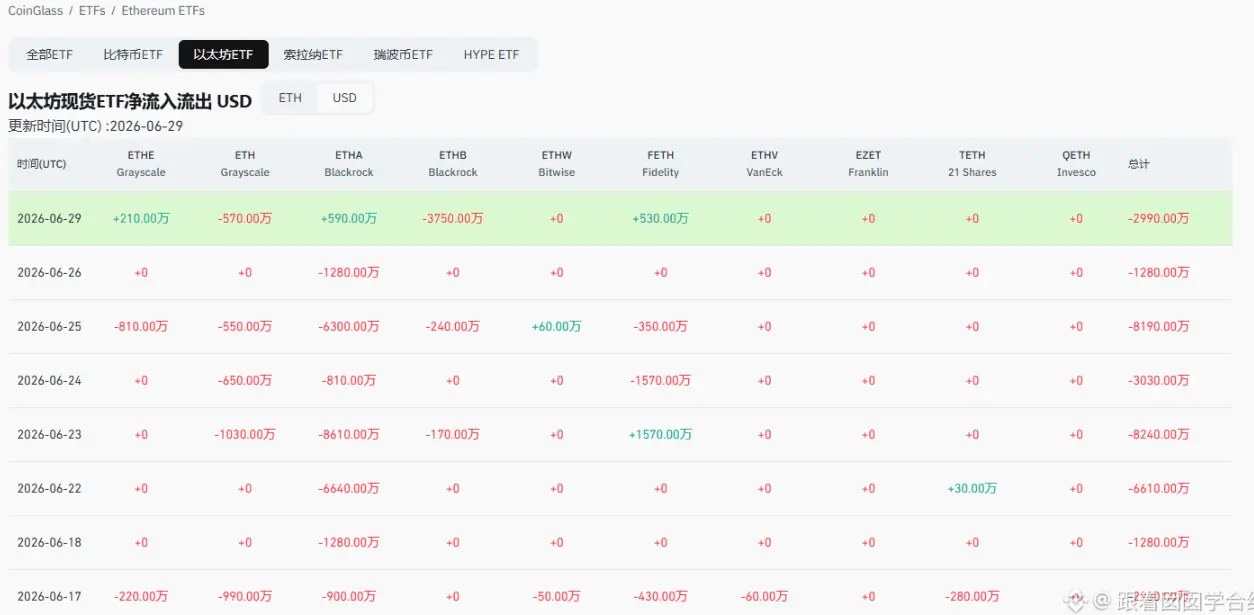The width and height of the screenshot is (1254, 615).
Task: Click the -650.00万 ETH value
Action: [245, 380]
